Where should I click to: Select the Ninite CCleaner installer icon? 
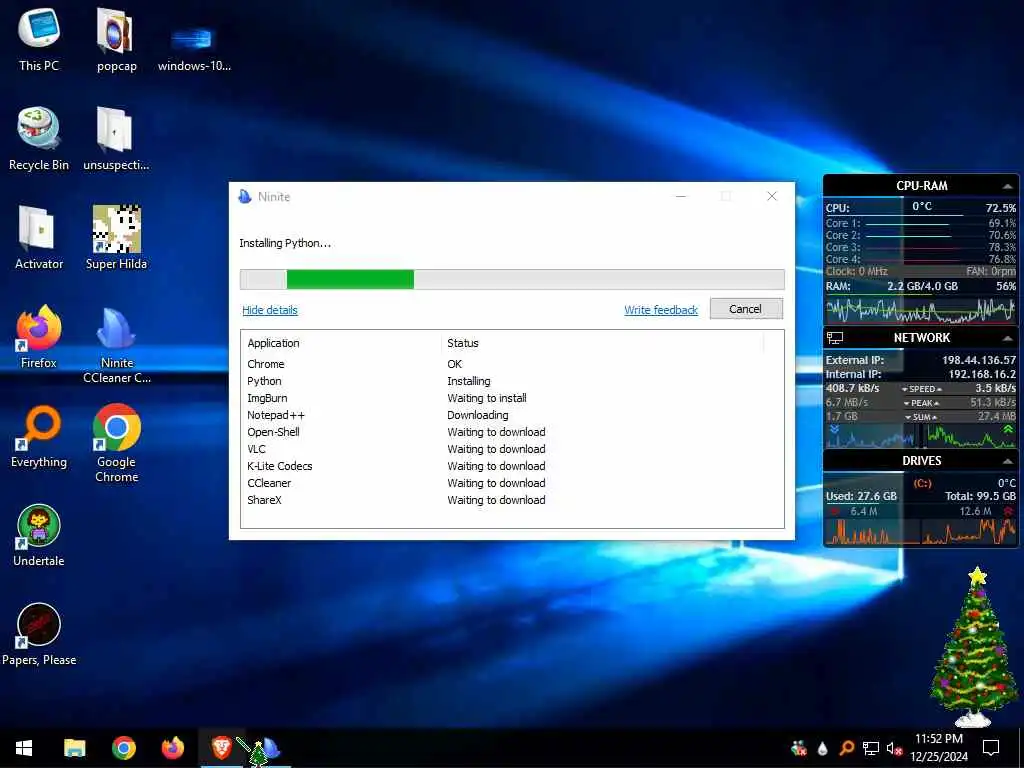[116, 345]
